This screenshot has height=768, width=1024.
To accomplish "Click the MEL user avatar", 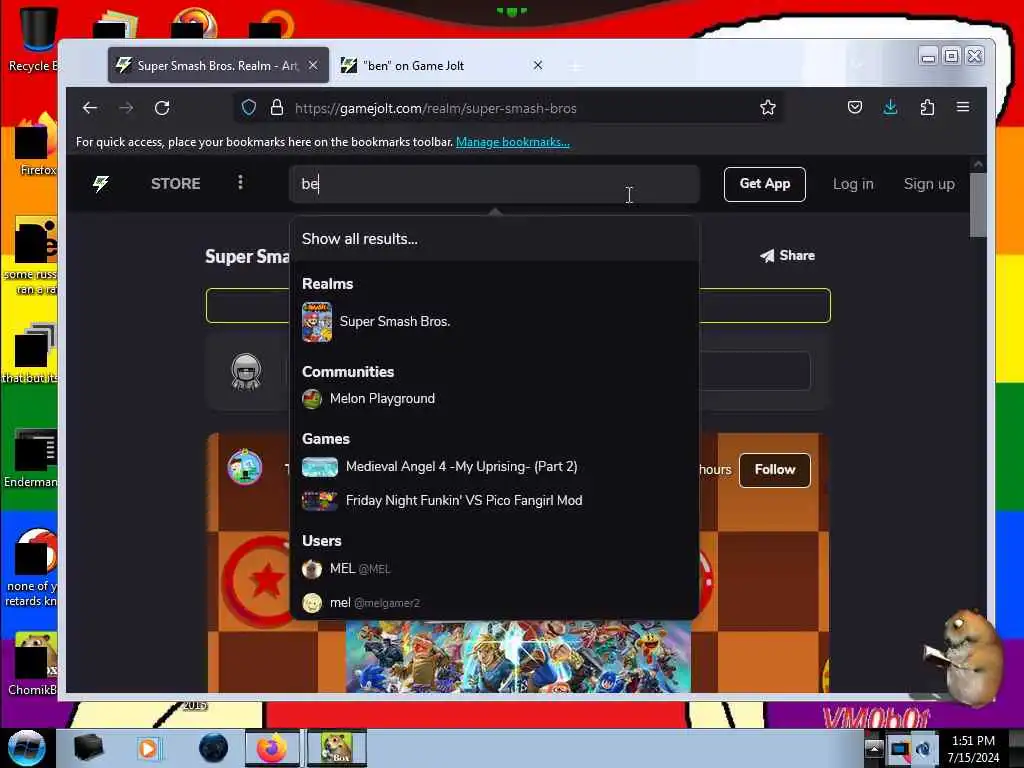I will click(312, 569).
